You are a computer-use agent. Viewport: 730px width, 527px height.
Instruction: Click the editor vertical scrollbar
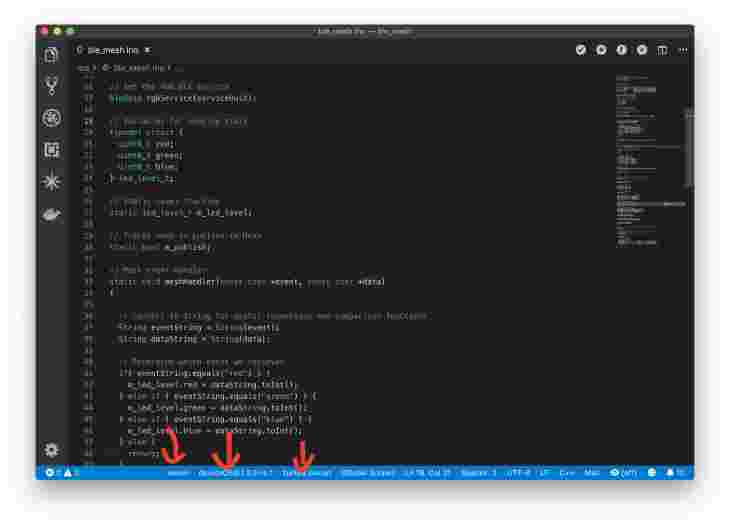(x=689, y=148)
